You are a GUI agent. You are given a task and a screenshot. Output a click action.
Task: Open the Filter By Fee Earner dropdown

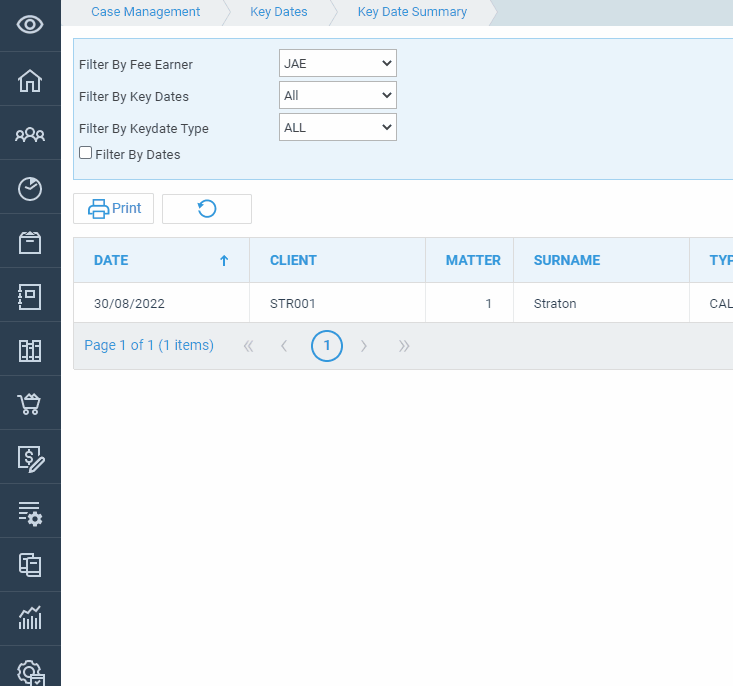click(x=337, y=63)
